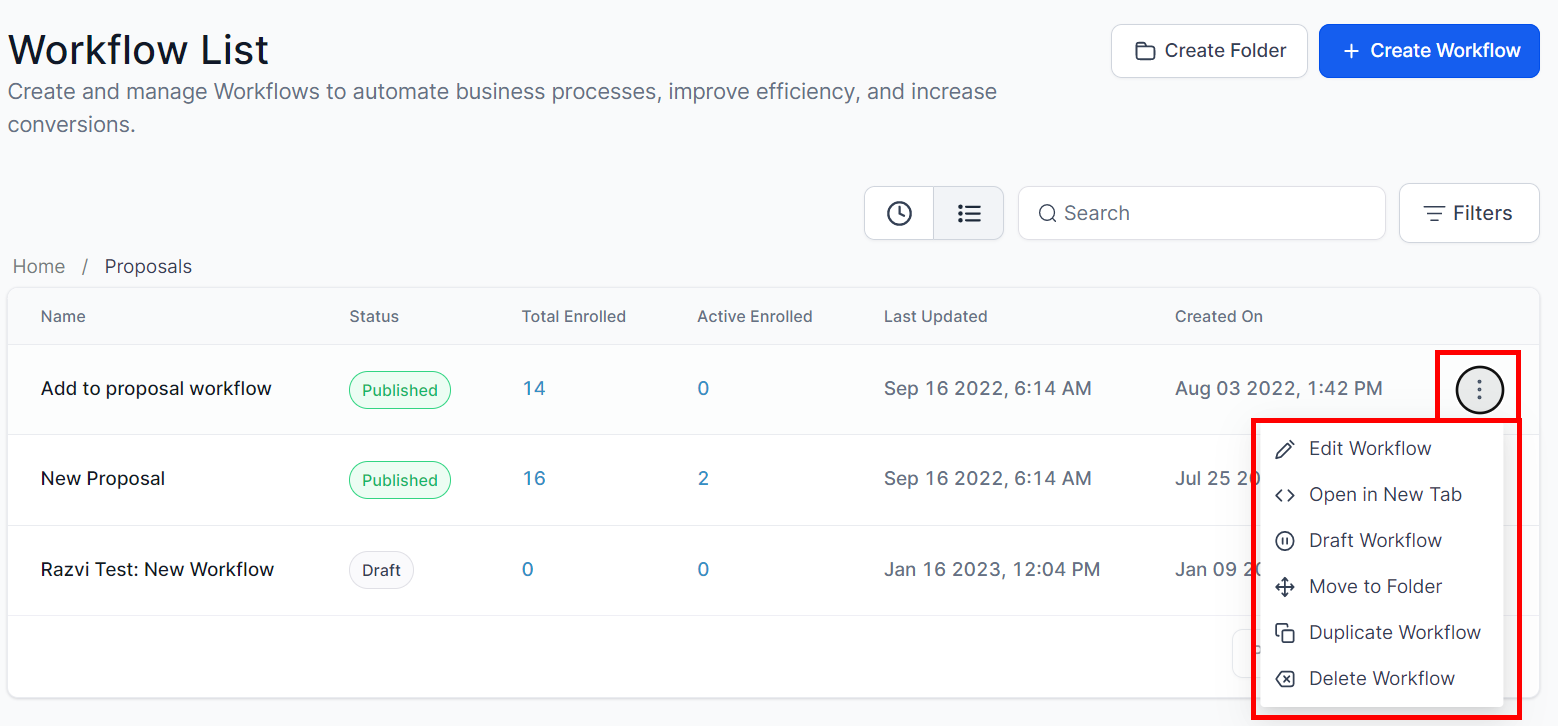Switch to list view icon

point(968,213)
